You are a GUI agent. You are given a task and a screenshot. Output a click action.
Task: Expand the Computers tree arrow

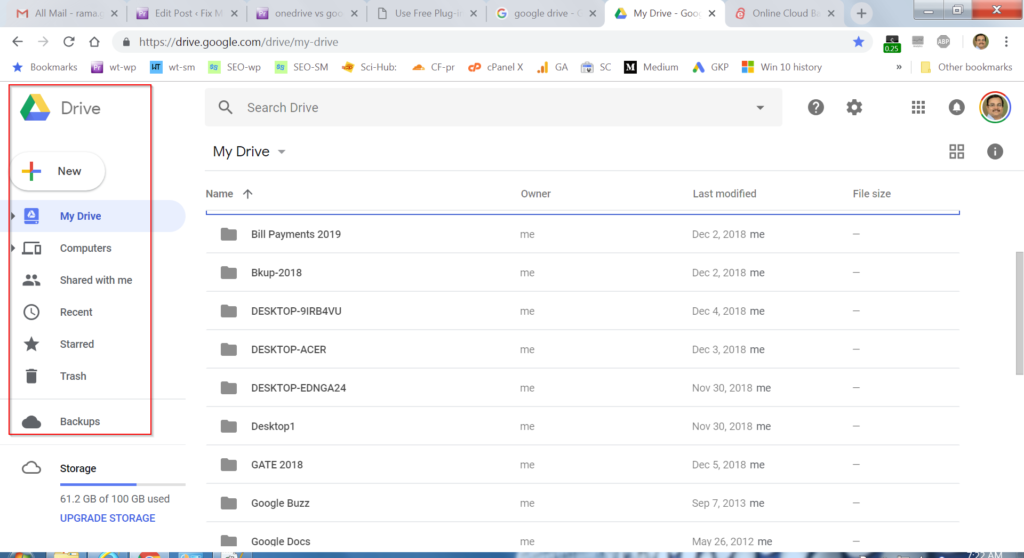[x=12, y=248]
